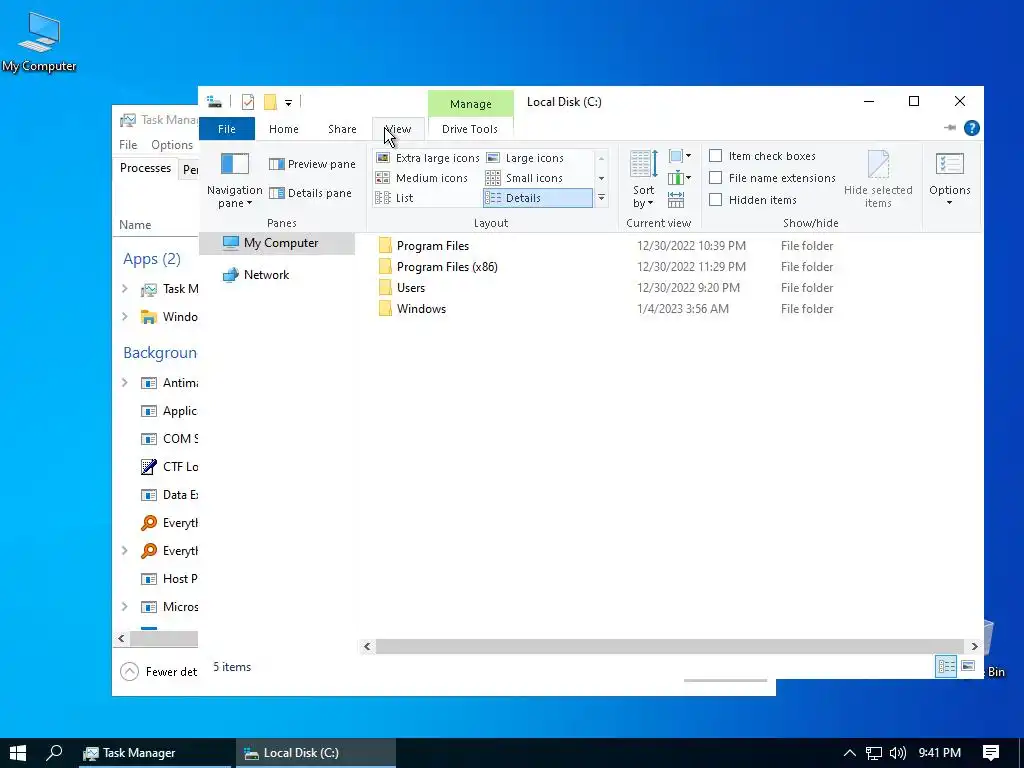Click Fewer details in Task Manager

click(159, 672)
